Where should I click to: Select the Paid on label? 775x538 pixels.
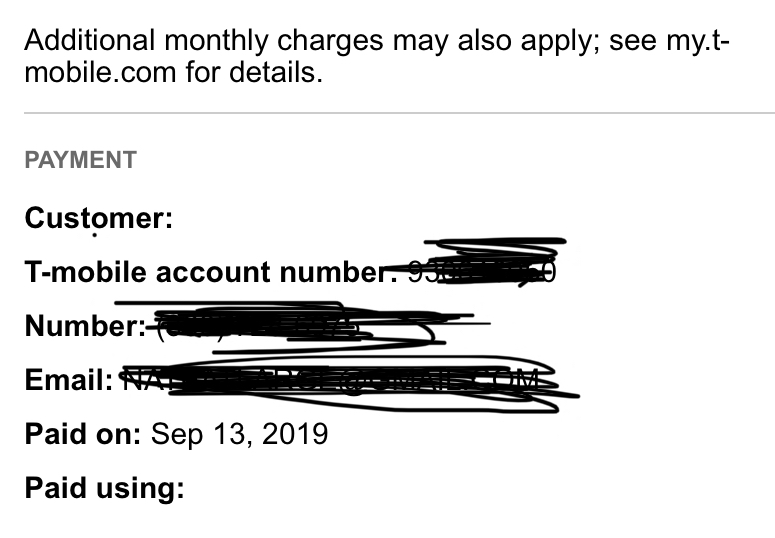pos(83,434)
